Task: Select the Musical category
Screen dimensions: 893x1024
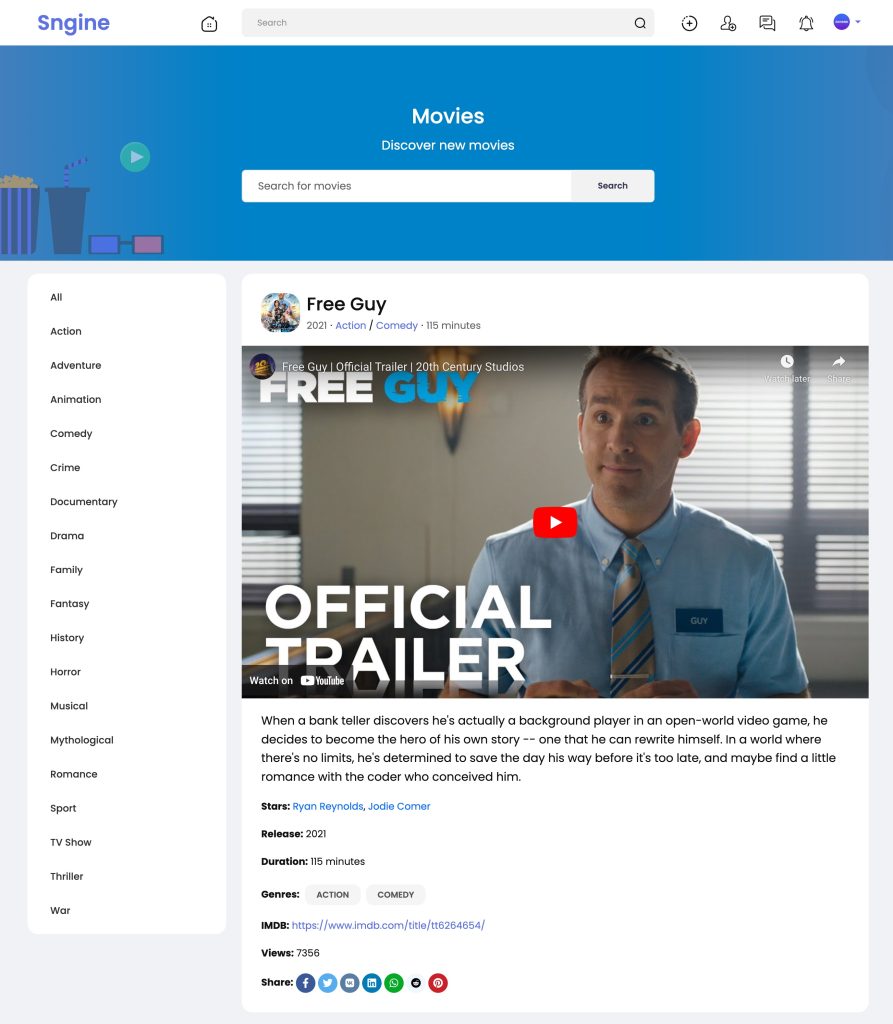Action: (x=69, y=706)
